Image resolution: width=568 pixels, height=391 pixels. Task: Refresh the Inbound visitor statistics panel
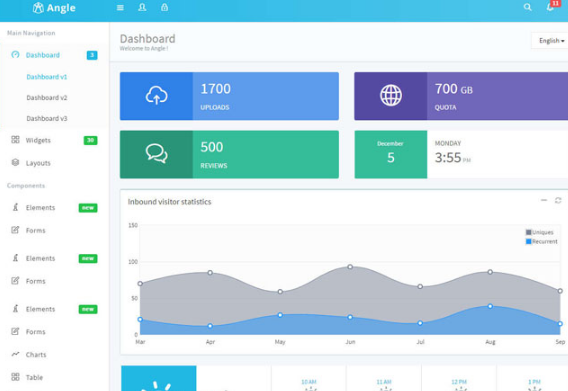point(558,200)
